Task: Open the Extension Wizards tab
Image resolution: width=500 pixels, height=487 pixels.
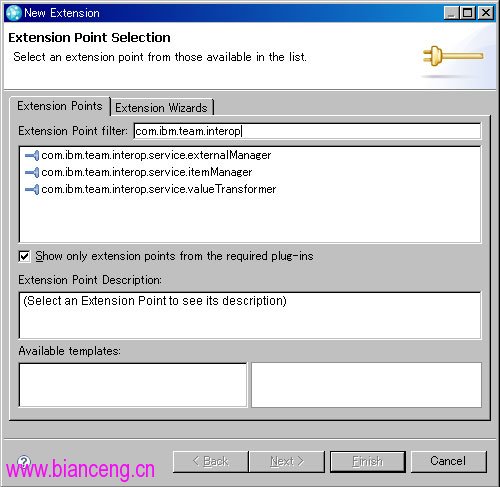Action: [161, 108]
